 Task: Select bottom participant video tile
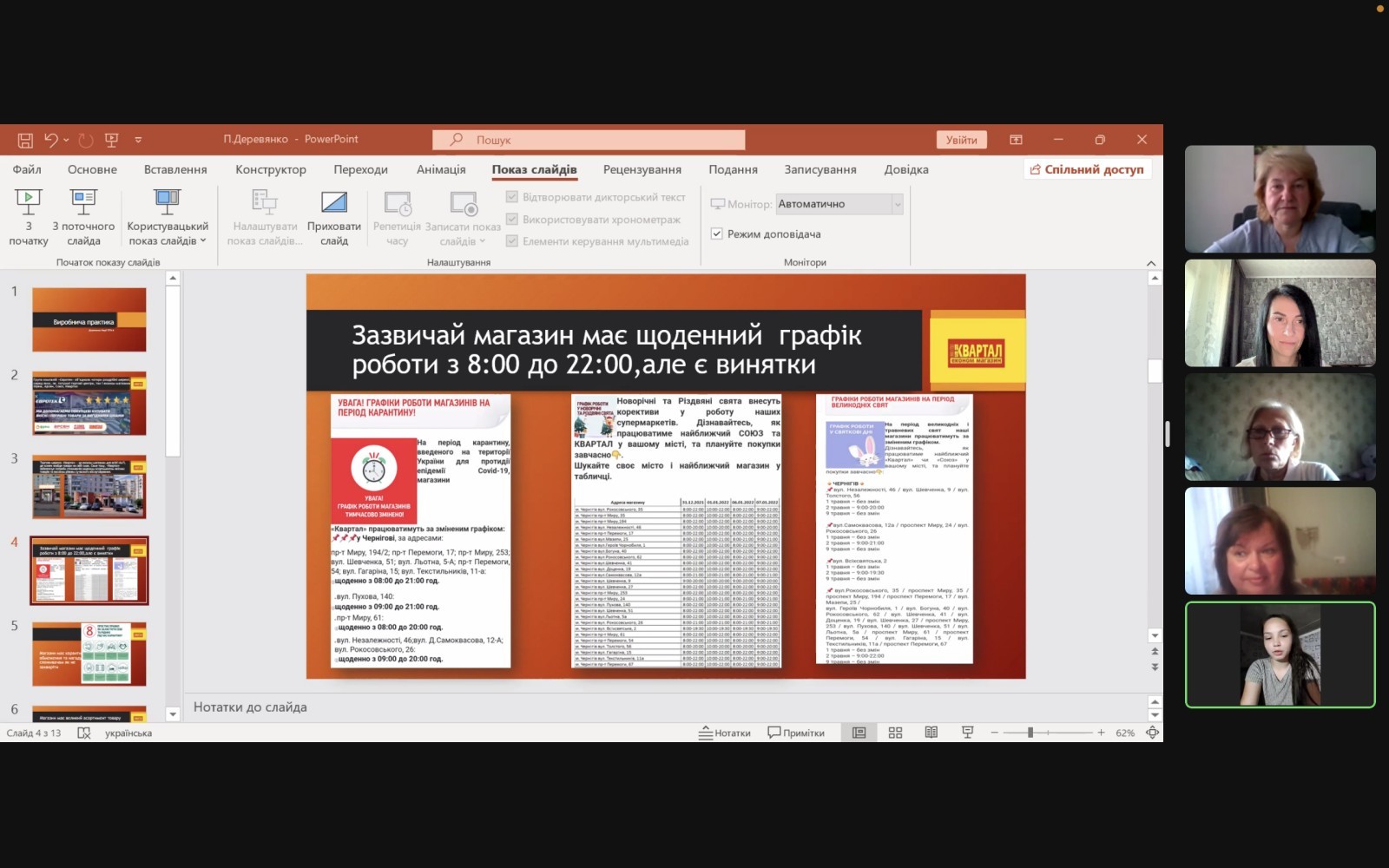[1280, 655]
